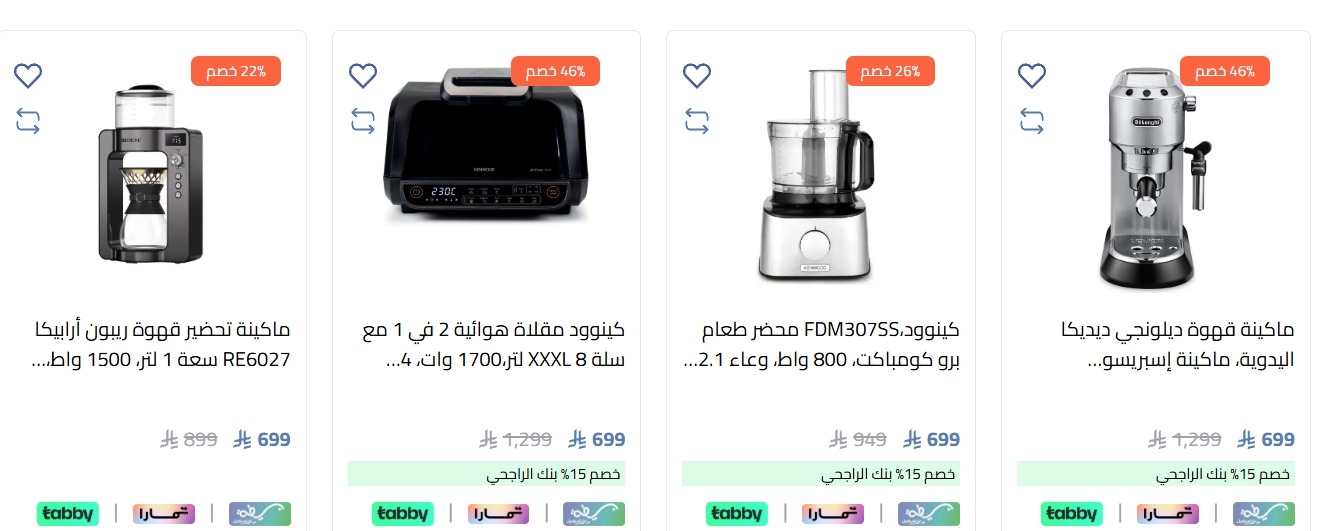Compare the Rebune RE6027 coffee maker
1321x531 pixels.
(x=28, y=121)
